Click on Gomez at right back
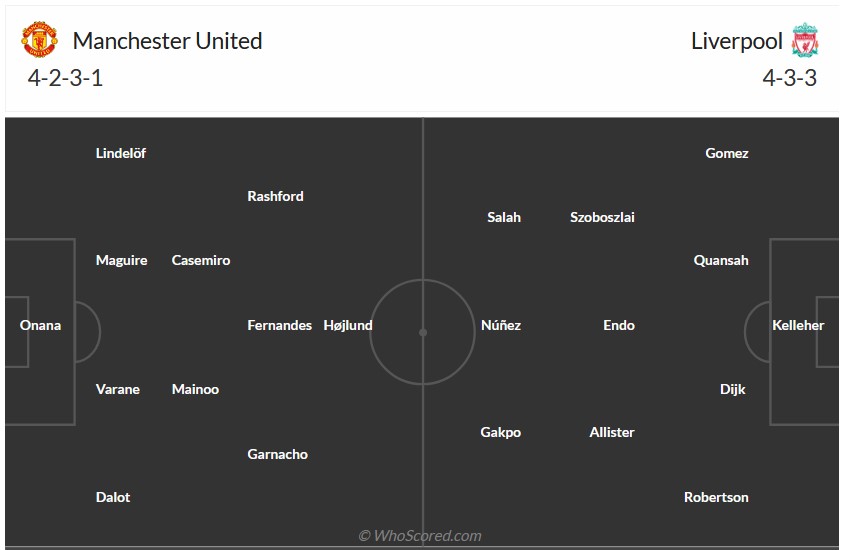 [x=727, y=153]
